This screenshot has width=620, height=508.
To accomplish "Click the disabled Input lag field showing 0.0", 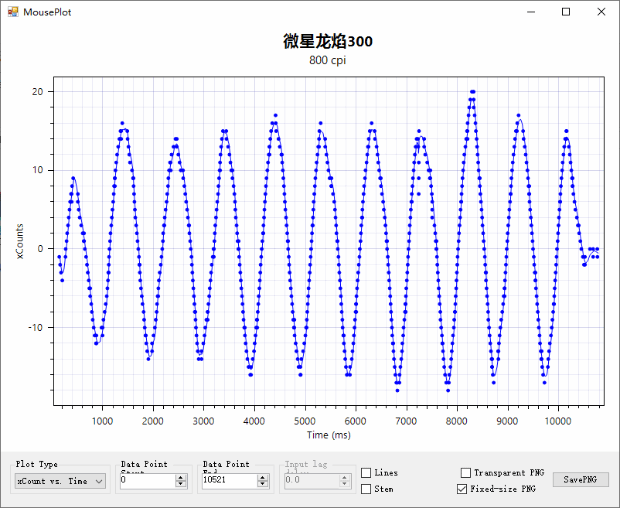I will 312,480.
